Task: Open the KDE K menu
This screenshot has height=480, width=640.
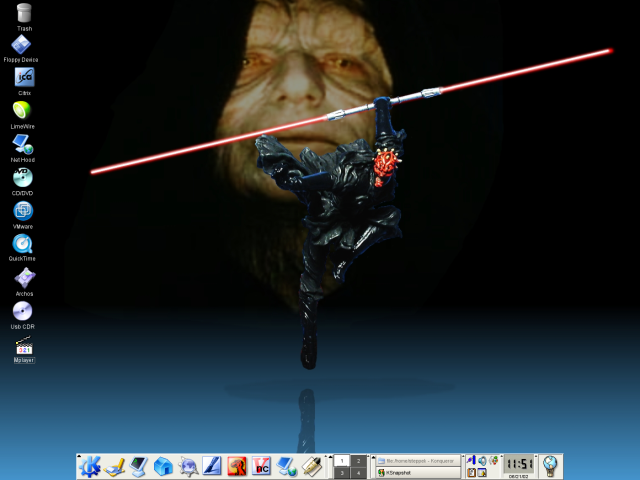Action: pos(90,466)
